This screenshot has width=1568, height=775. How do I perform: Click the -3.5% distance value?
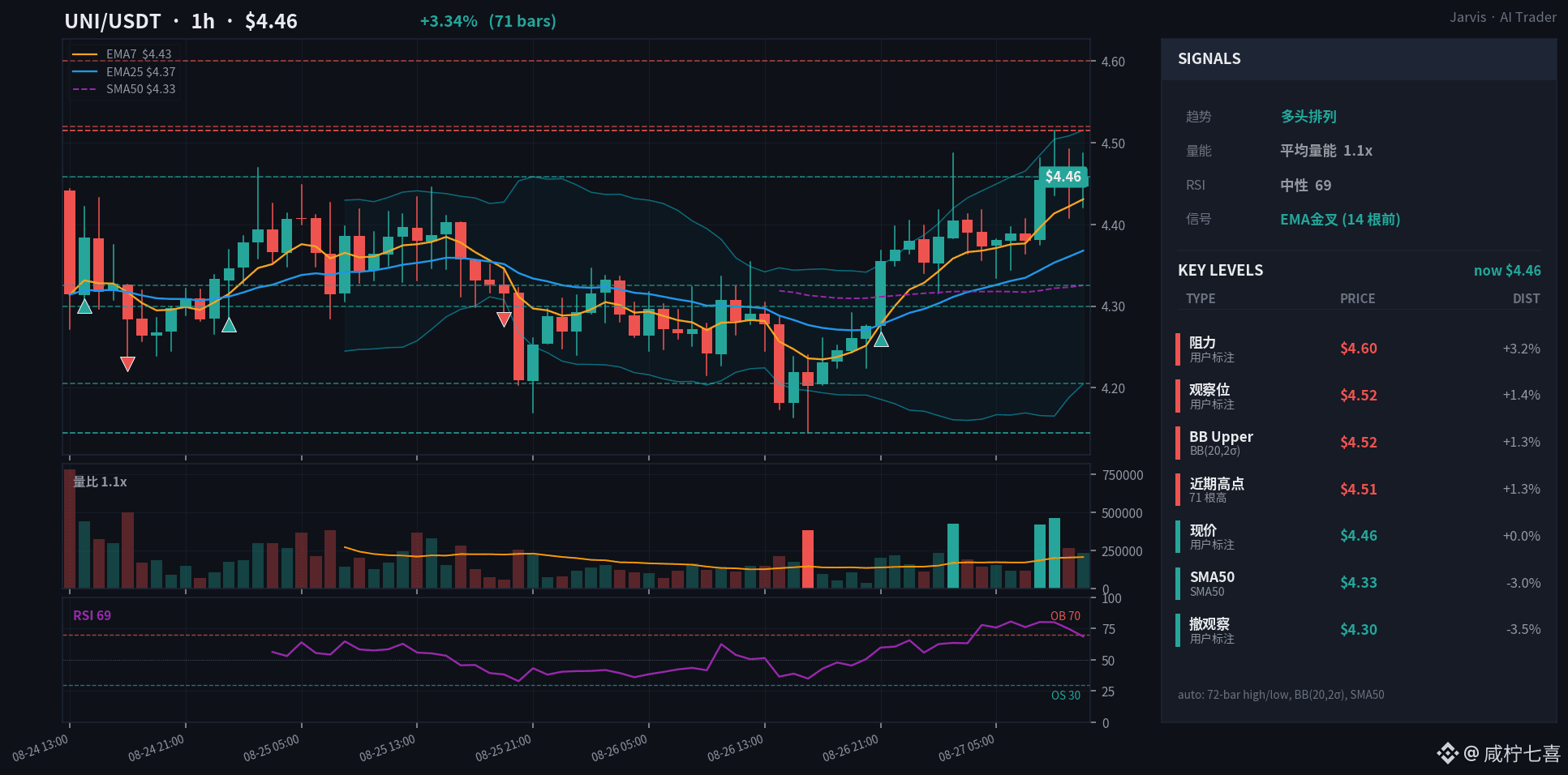click(1523, 630)
